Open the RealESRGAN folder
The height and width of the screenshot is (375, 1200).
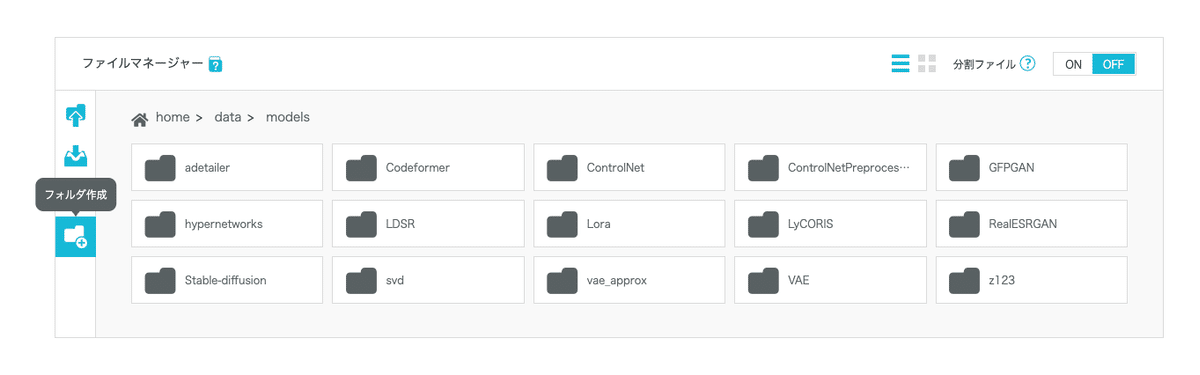point(1031,224)
